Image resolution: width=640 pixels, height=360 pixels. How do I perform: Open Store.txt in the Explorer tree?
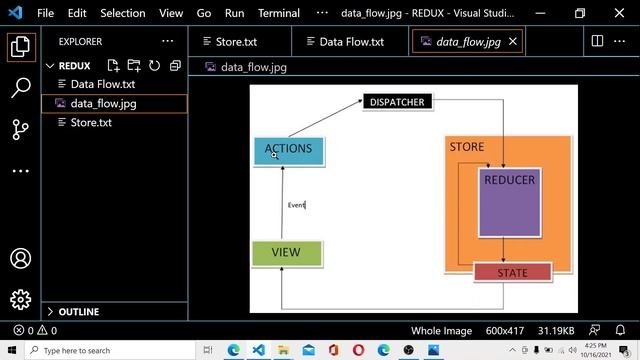[114, 122]
